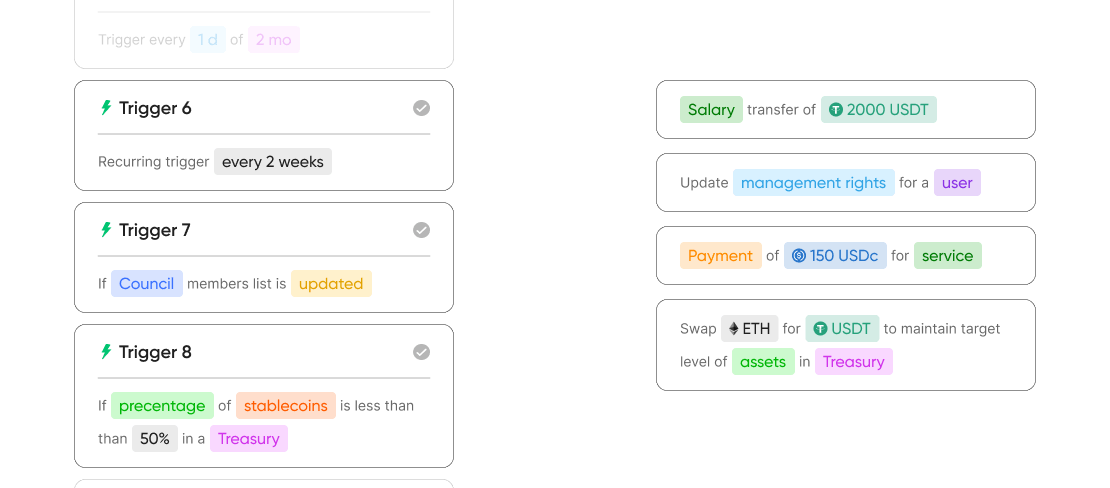
Task: Select the Trigger 7 title
Action: click(155, 230)
